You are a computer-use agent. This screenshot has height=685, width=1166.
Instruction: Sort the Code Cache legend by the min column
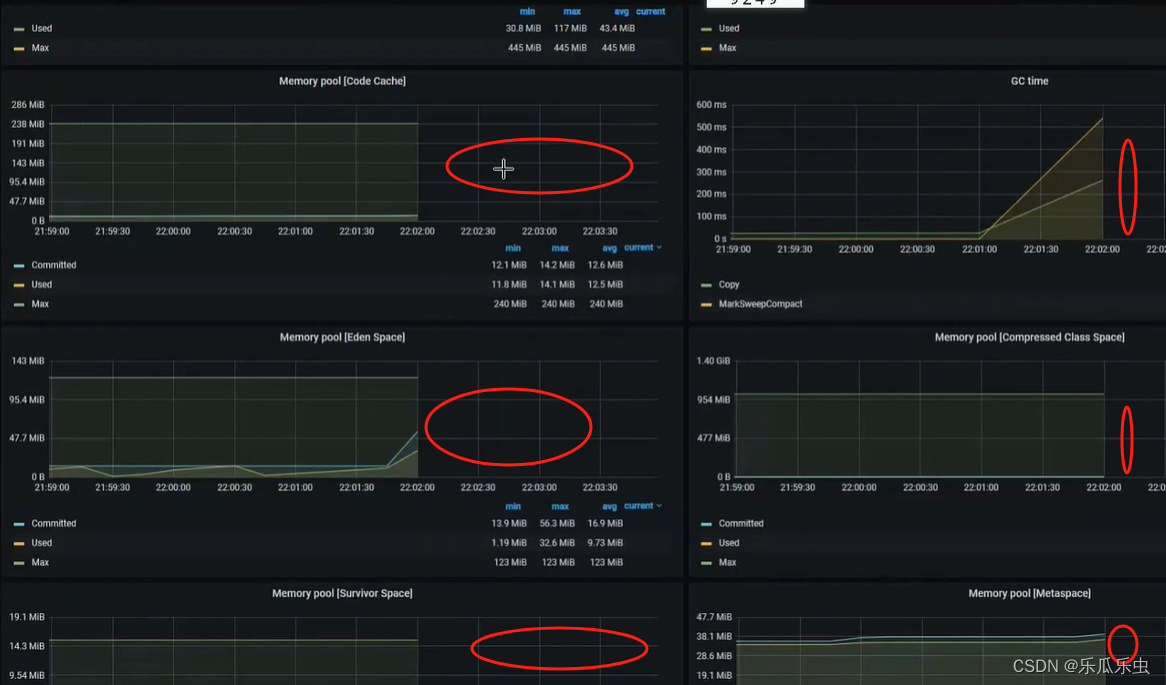pyautogui.click(x=513, y=248)
